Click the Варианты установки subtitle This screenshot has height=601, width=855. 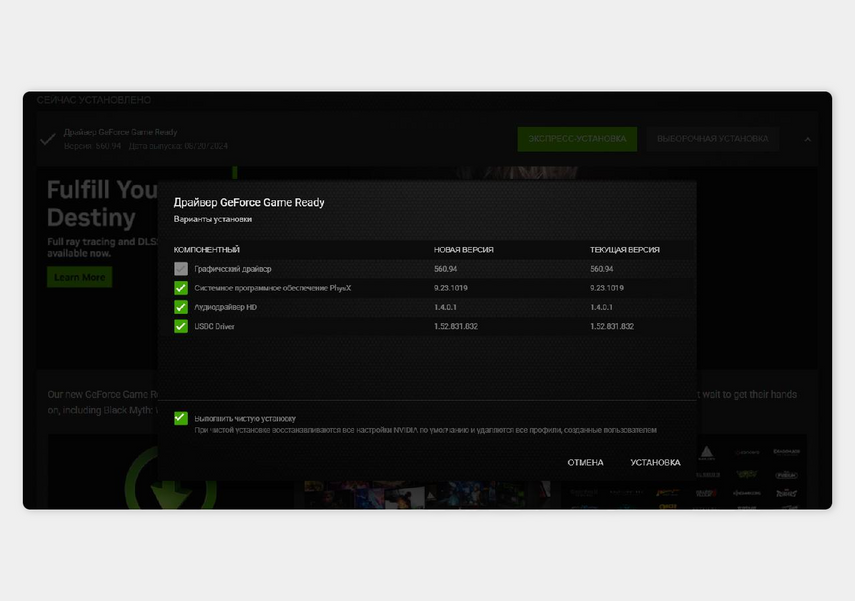(x=213, y=219)
